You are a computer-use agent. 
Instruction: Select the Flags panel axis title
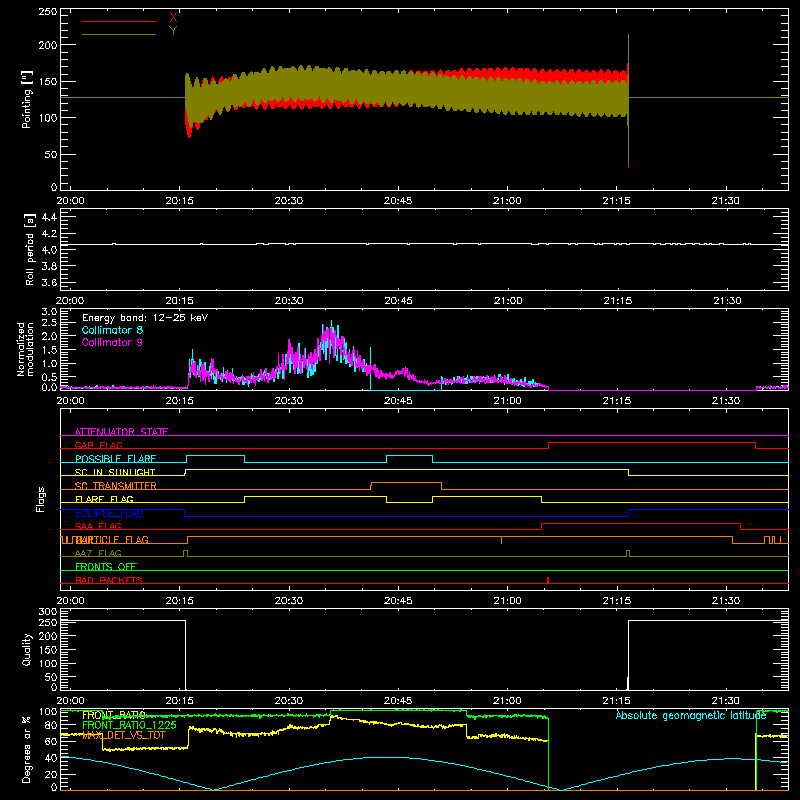[x=41, y=499]
